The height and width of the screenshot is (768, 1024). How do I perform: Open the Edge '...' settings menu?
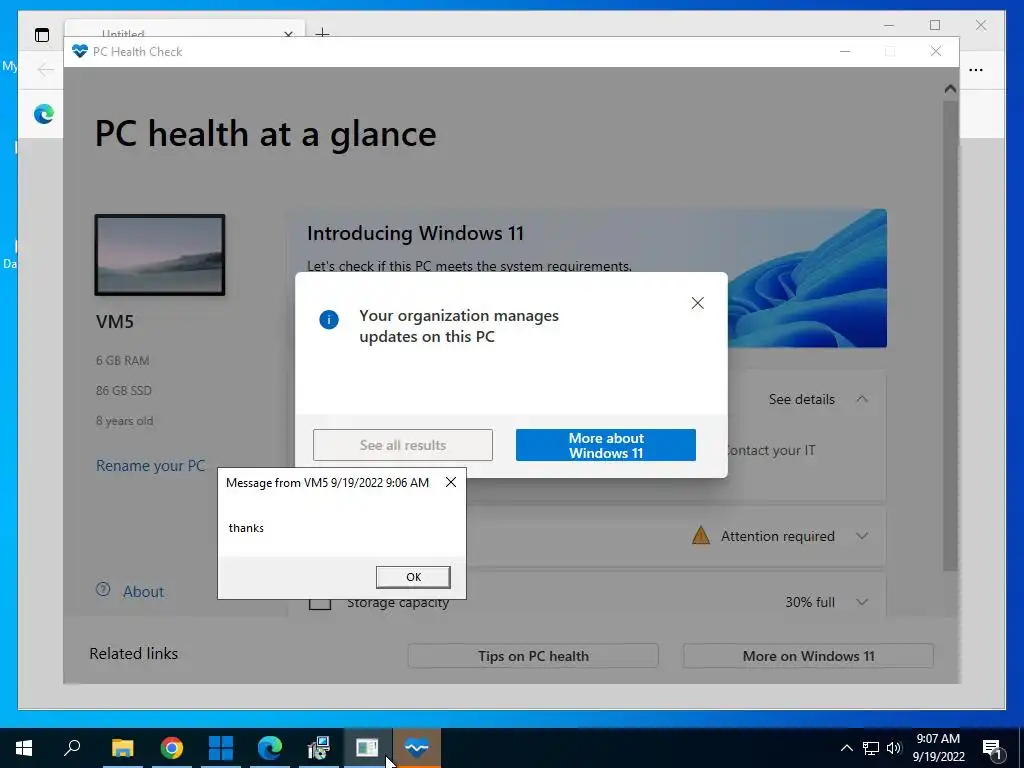point(976,70)
